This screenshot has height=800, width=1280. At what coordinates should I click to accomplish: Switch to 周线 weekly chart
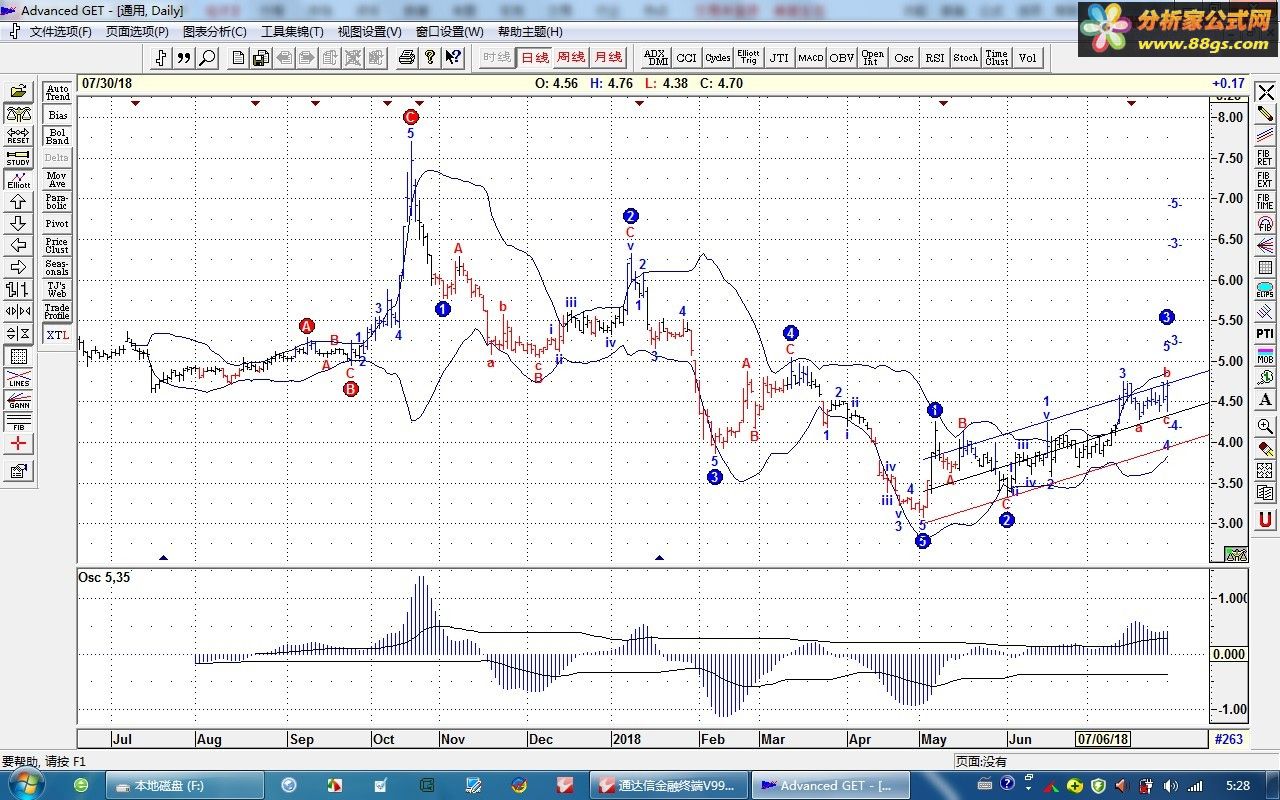(x=571, y=58)
